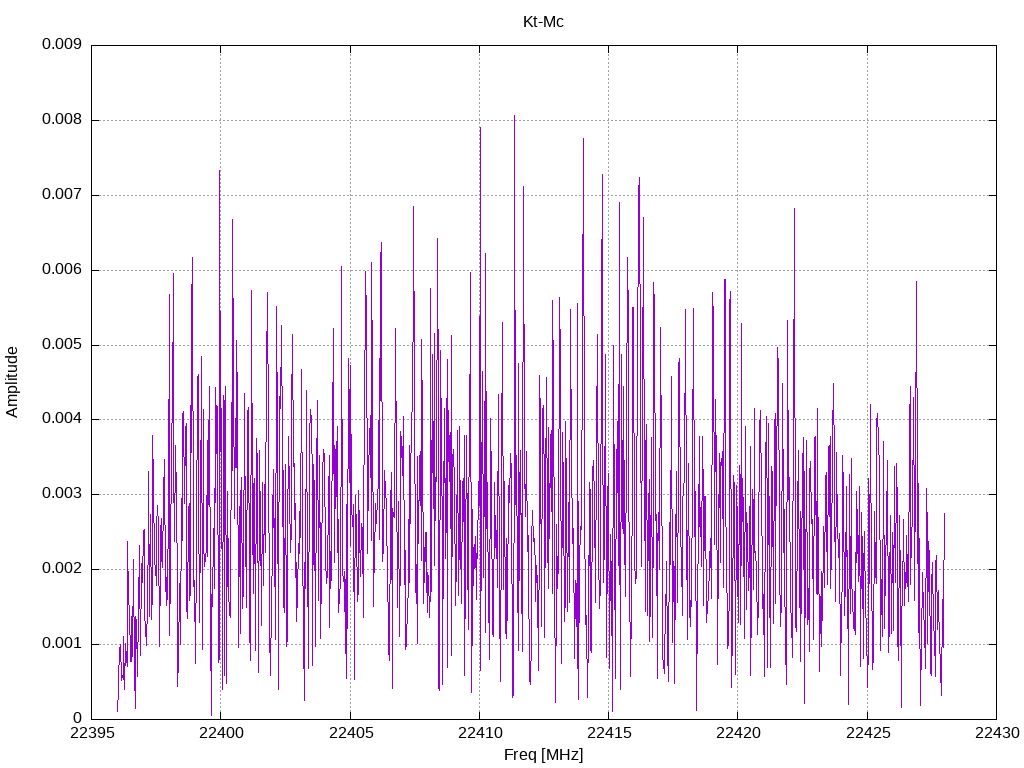This screenshot has height=768, width=1024.
Task: Click the 22410 x-axis tick label
Action: coord(480,733)
